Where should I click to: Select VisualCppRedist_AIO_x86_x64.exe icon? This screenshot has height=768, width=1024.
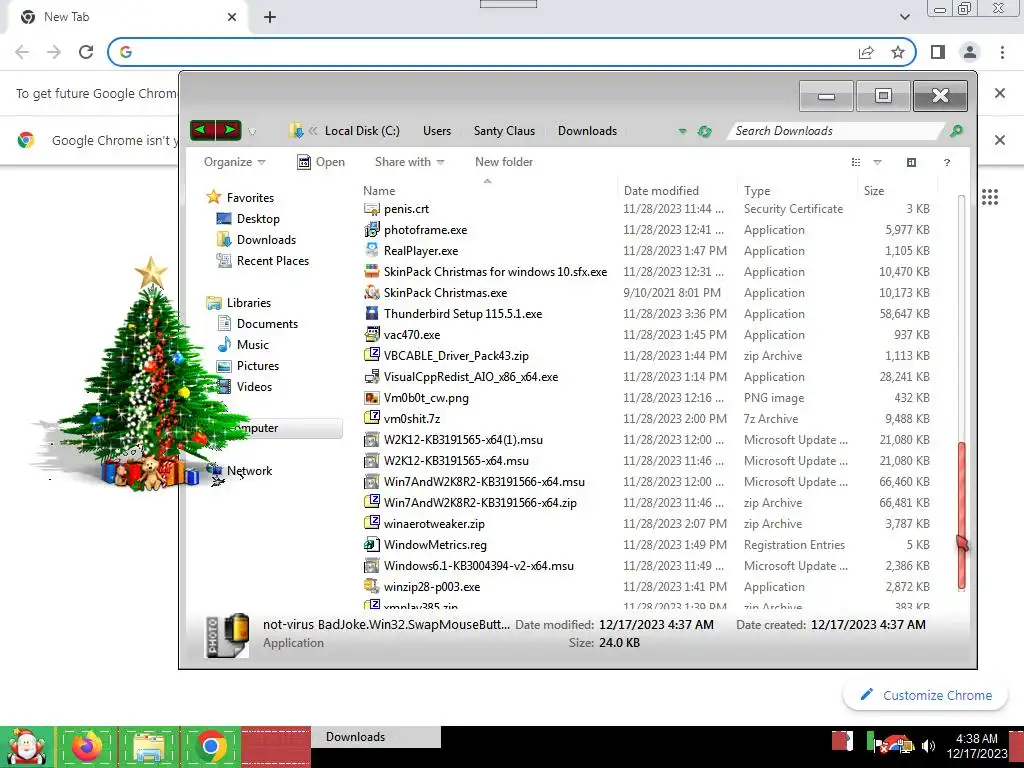372,376
